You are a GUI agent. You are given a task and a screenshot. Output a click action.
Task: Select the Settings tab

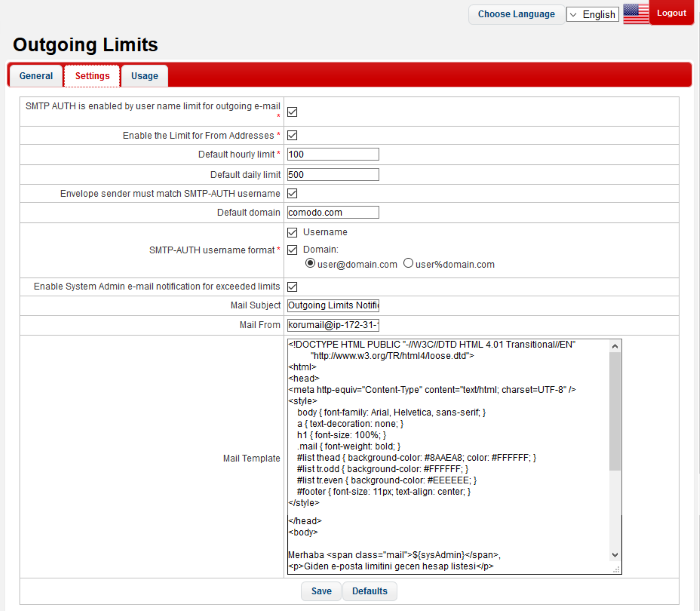92,76
